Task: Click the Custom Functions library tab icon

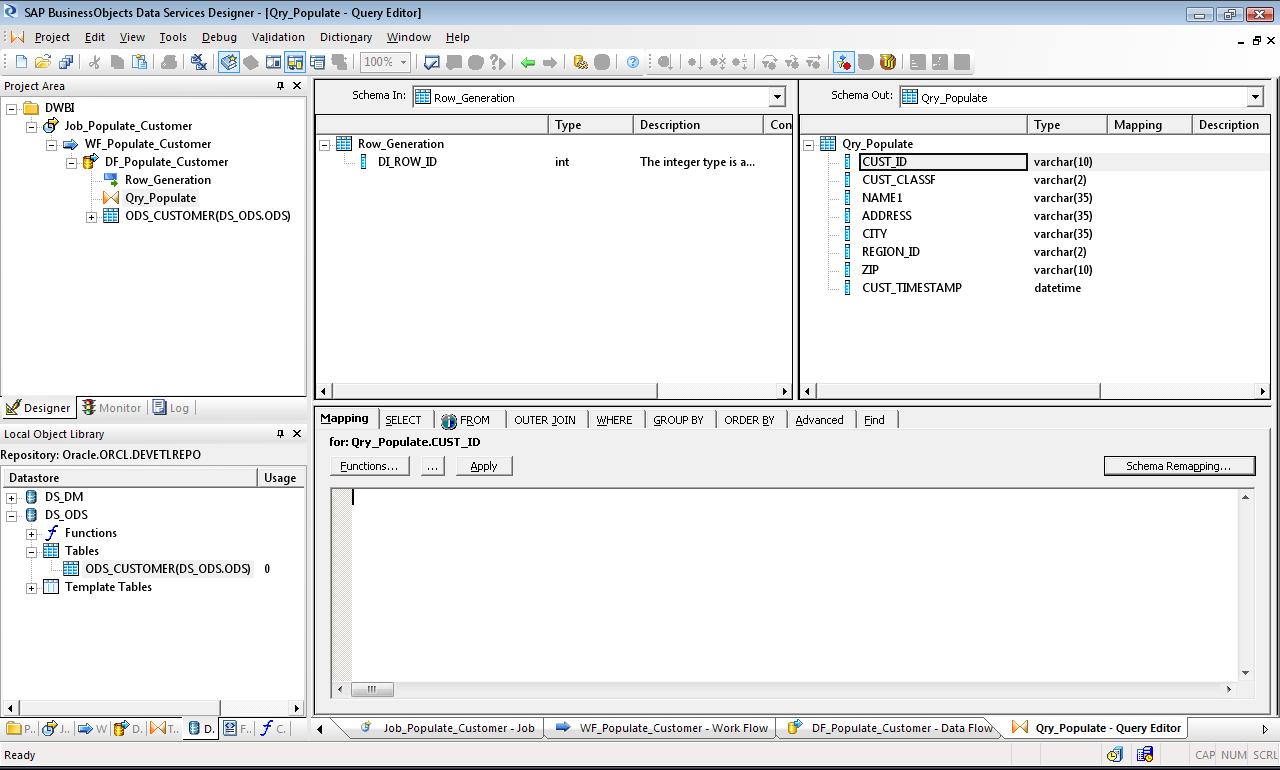Action: point(273,728)
